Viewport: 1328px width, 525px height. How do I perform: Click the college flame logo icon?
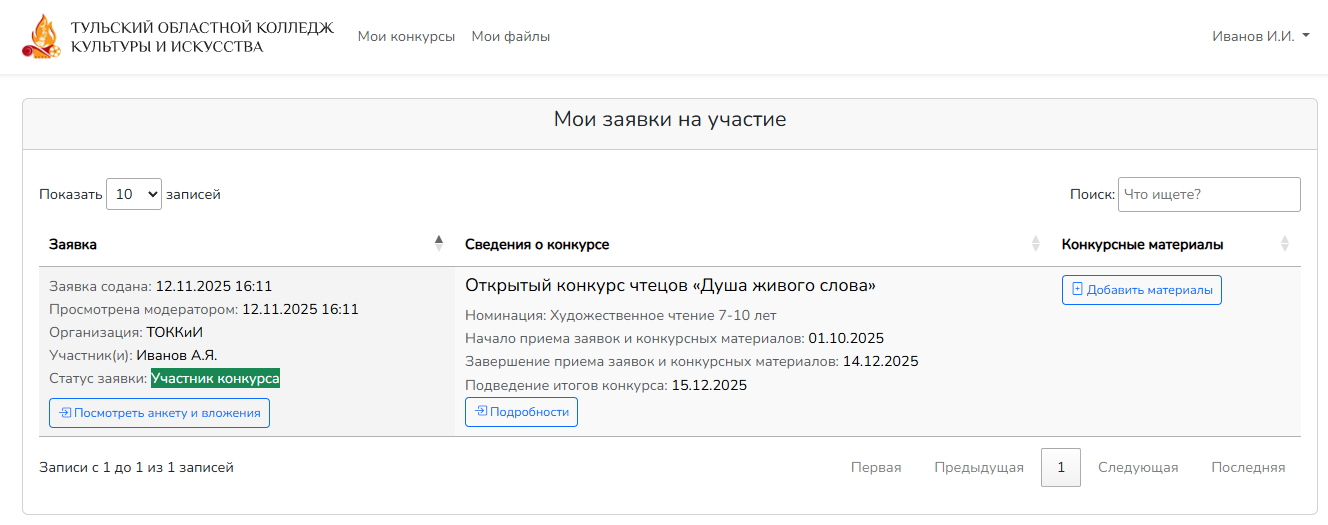point(41,36)
